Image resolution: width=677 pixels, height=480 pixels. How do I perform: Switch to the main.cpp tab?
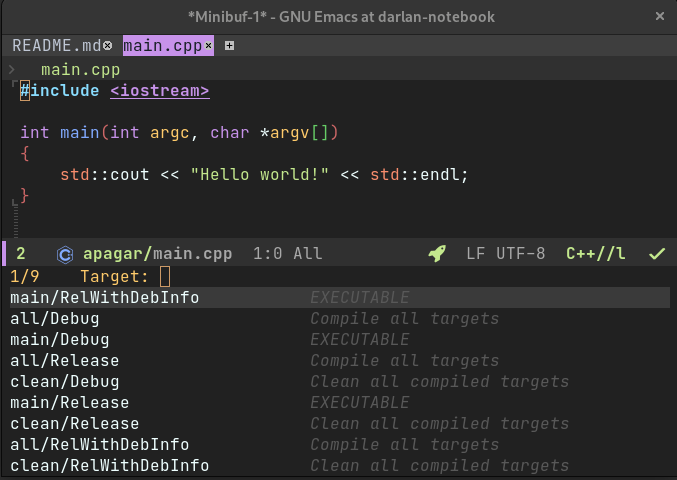click(x=163, y=45)
